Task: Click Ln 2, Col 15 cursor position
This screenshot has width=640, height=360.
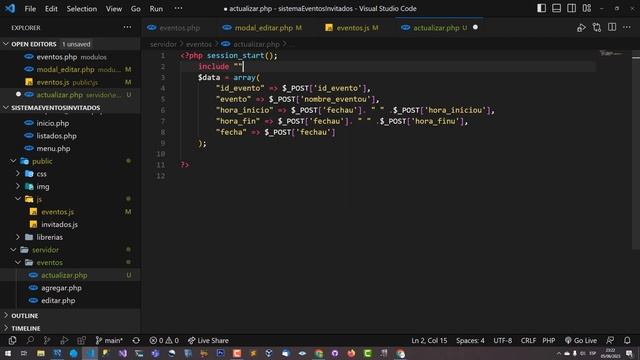Action: (x=429, y=340)
